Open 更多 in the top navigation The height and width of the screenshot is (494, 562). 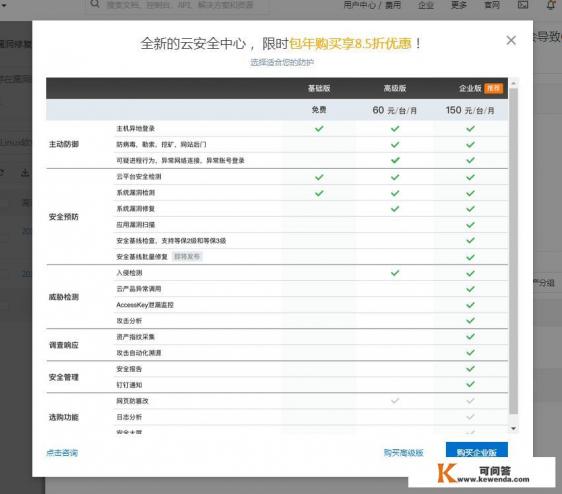pyautogui.click(x=459, y=5)
